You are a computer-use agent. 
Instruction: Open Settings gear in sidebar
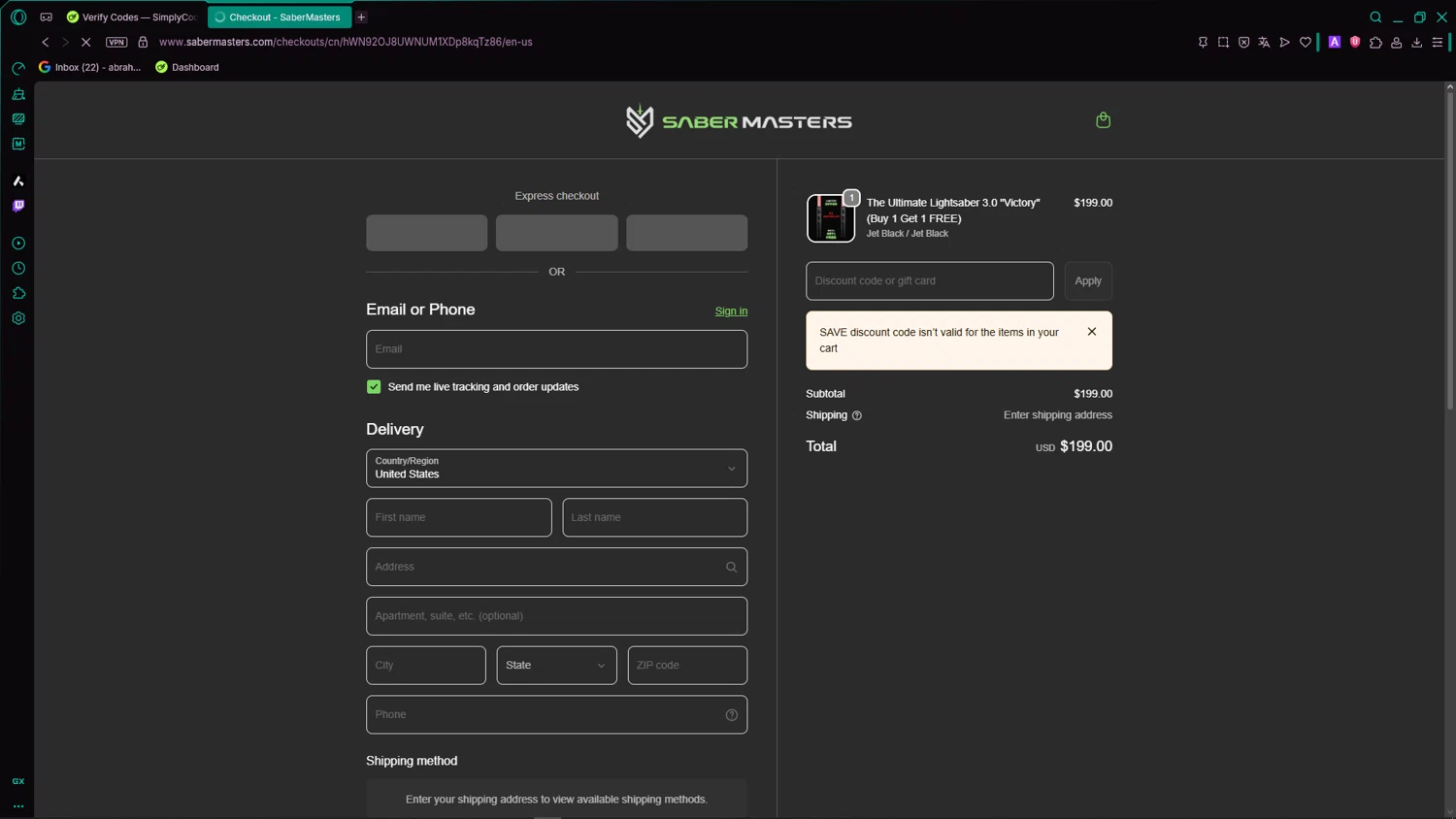pyautogui.click(x=18, y=318)
